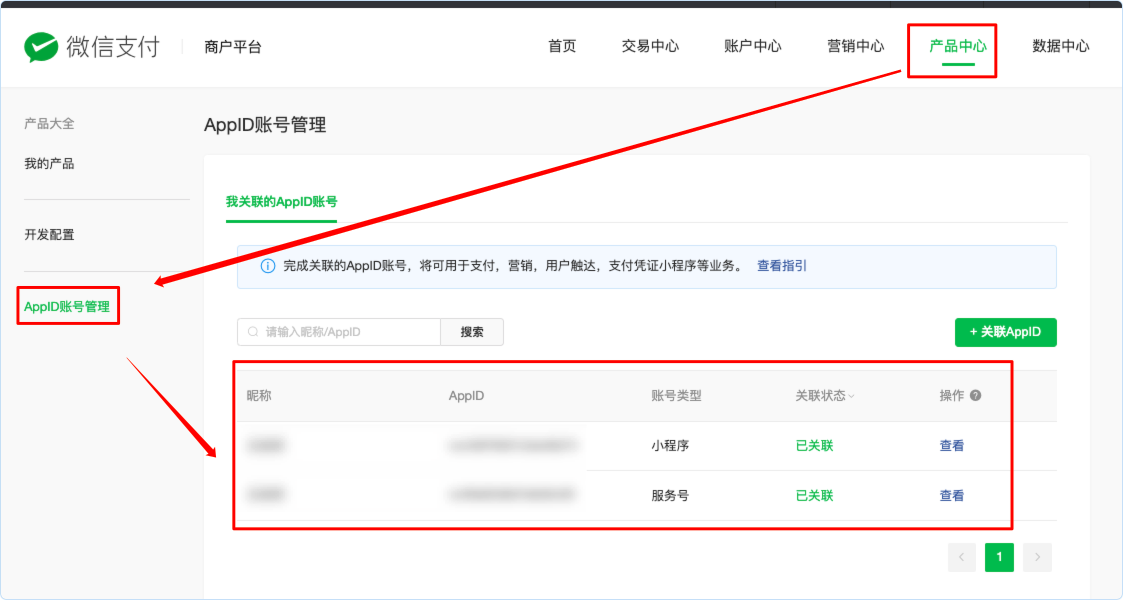Open the 首页 nav item
Screen dimensions: 1123x600
[562, 46]
